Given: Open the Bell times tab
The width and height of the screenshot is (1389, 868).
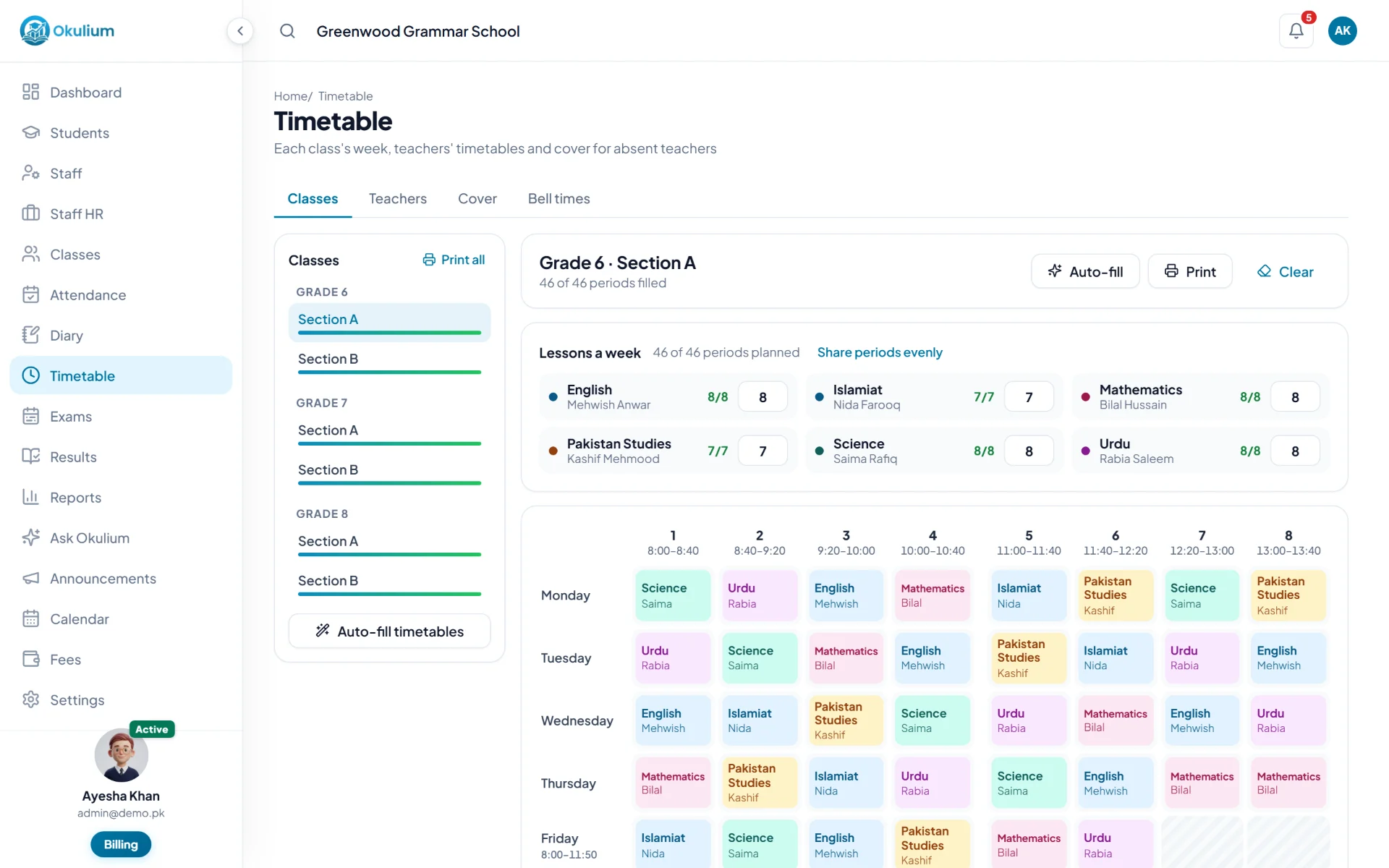Looking at the screenshot, I should [558, 199].
